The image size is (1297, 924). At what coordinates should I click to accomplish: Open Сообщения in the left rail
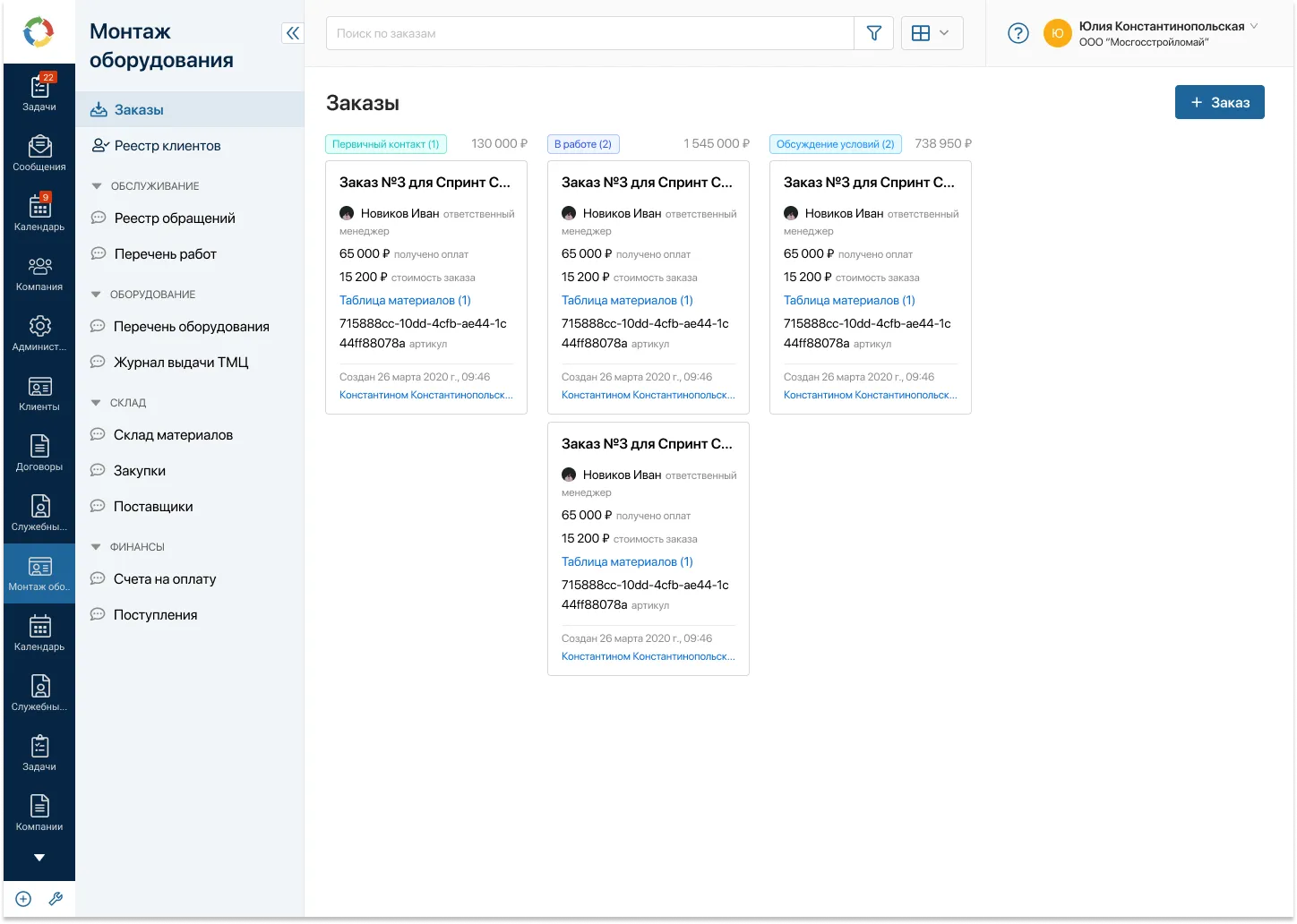coord(39,153)
